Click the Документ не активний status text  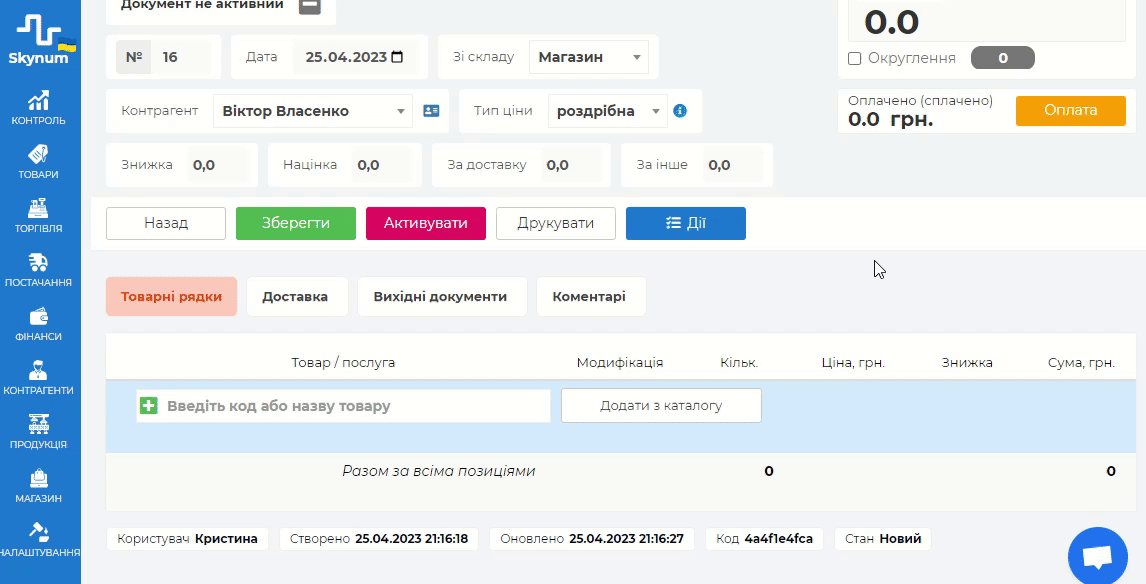202,5
